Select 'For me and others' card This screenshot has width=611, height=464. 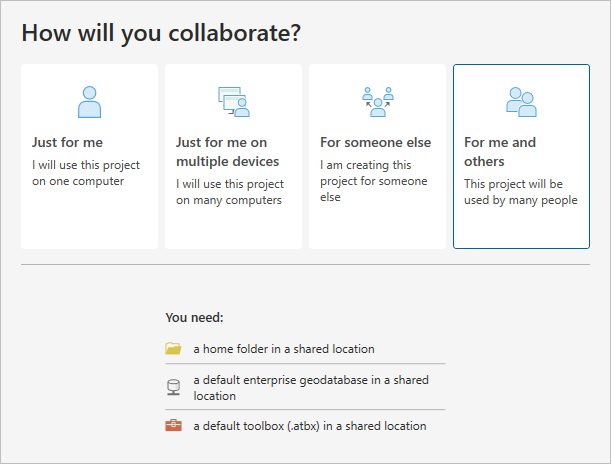pos(521,156)
